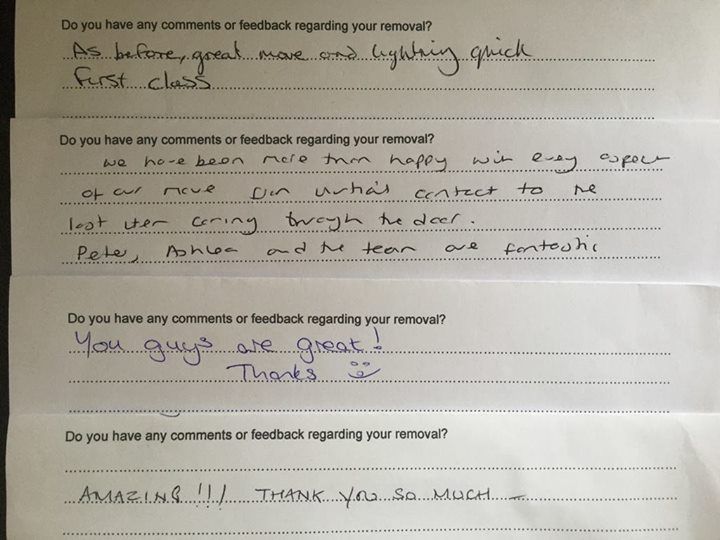720x540 pixels.
Task: Click the handwritten name 'Peter'
Action: point(101,253)
